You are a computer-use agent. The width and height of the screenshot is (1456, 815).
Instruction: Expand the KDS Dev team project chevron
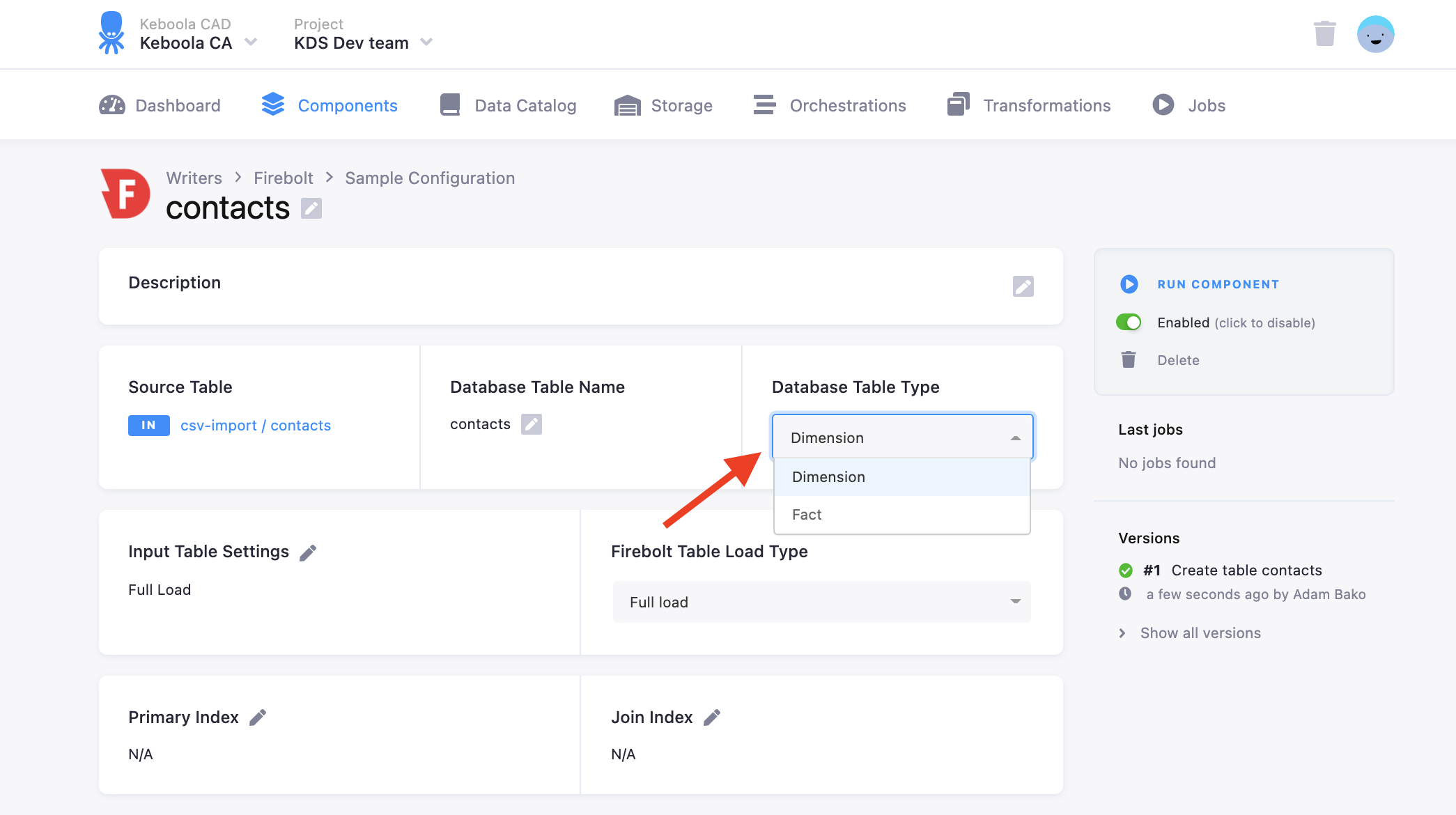pyautogui.click(x=426, y=42)
